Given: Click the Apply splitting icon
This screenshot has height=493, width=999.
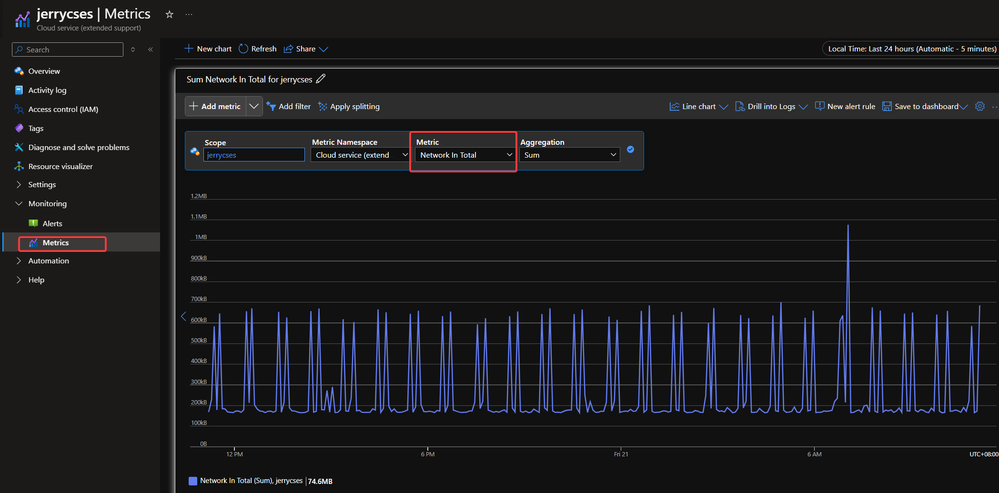Looking at the screenshot, I should [x=322, y=106].
